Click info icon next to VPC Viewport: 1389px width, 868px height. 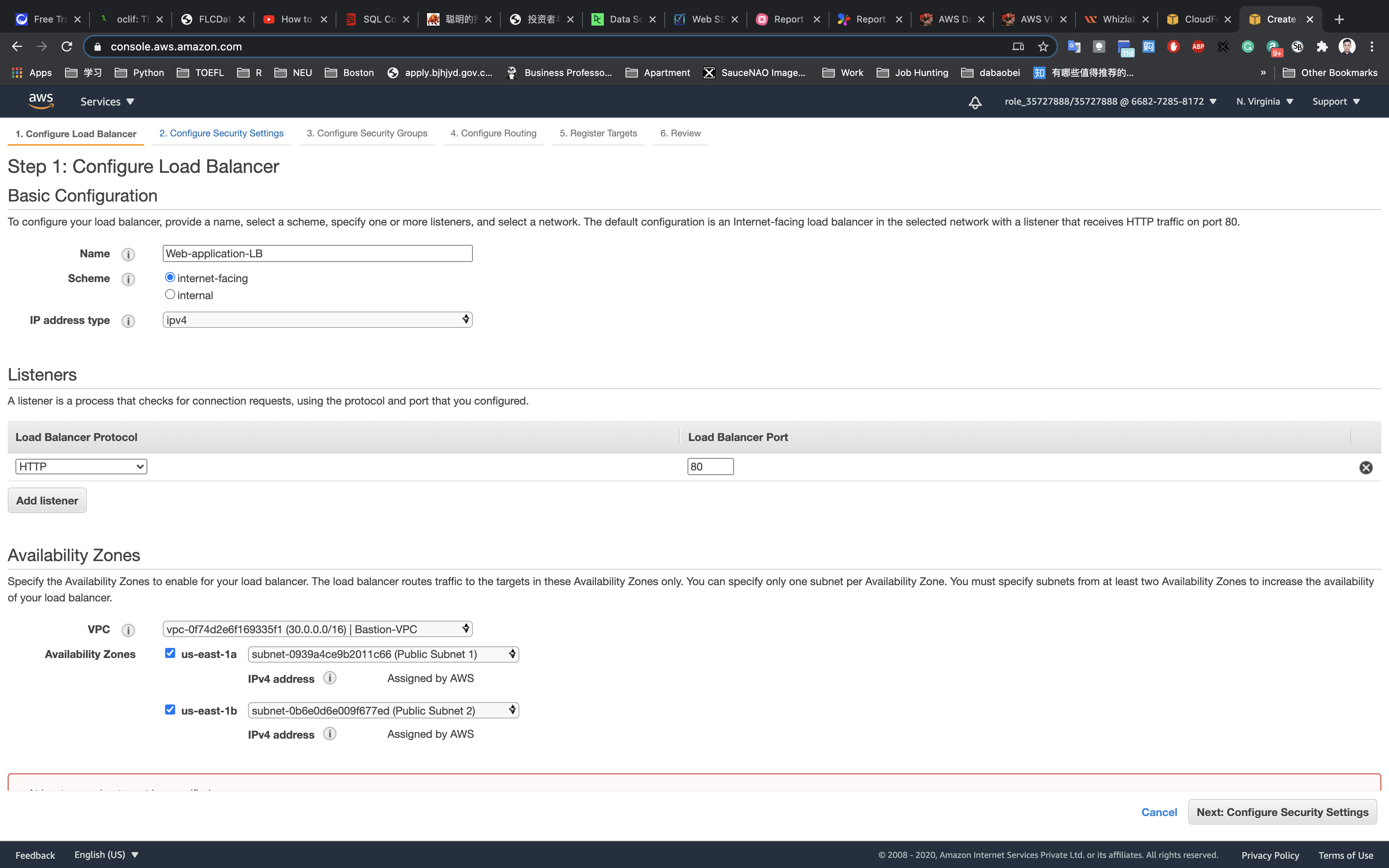[128, 630]
